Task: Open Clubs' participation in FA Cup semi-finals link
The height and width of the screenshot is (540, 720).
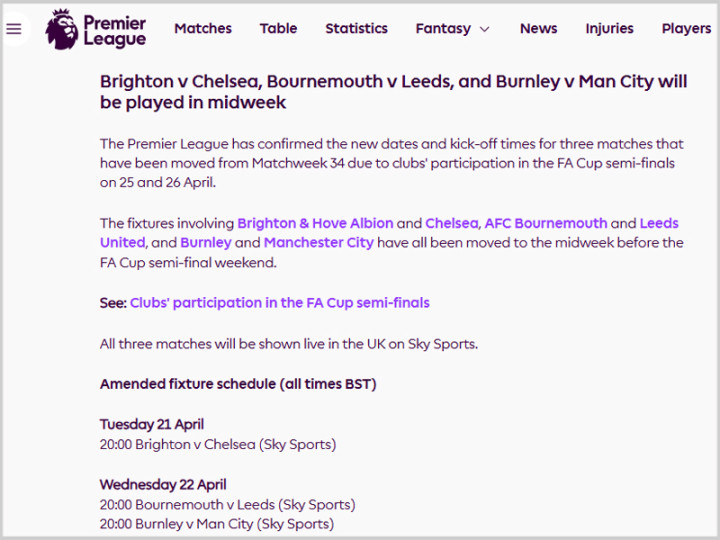Action: click(279, 302)
